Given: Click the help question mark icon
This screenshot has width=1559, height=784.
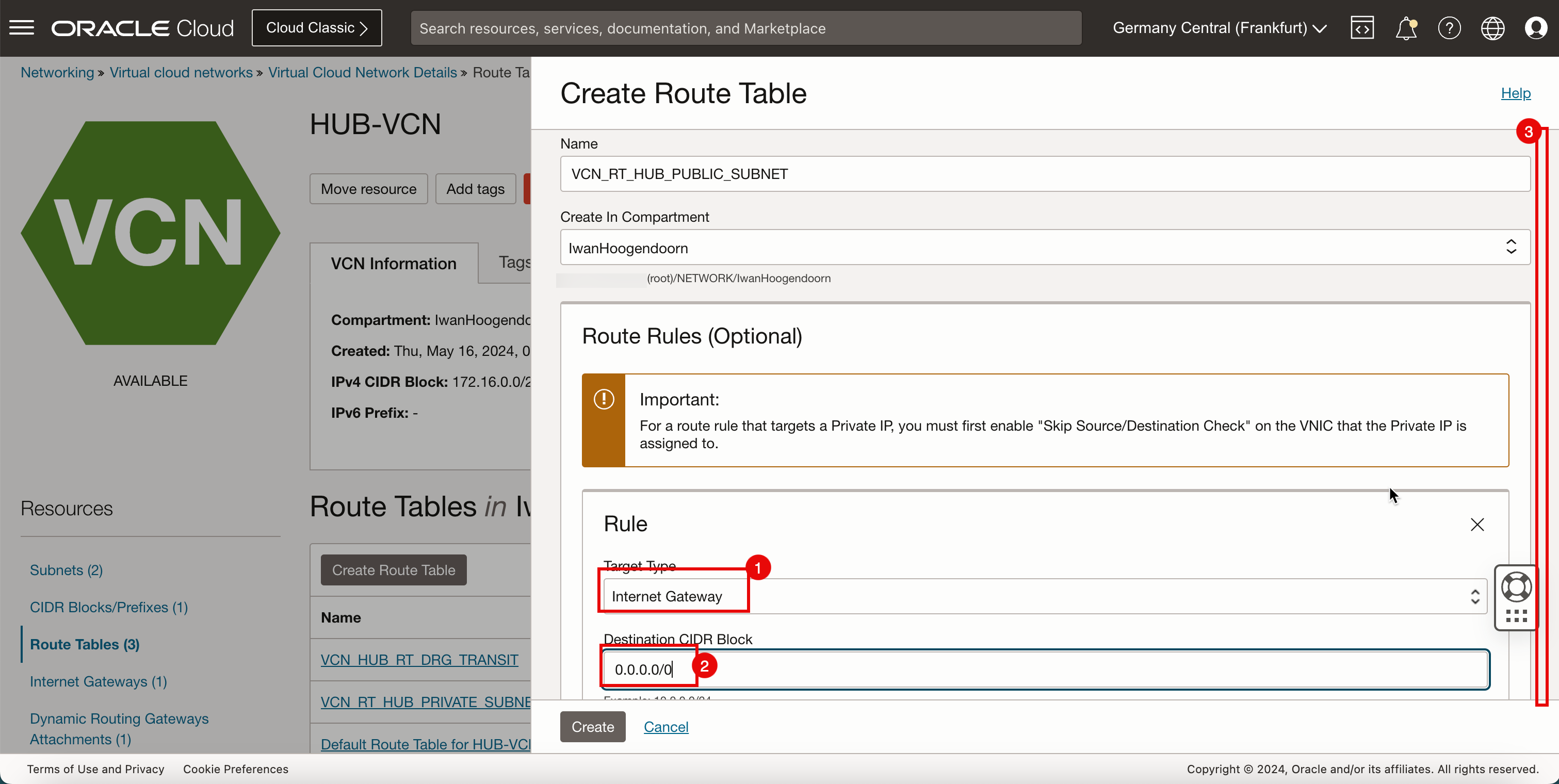Looking at the screenshot, I should (1449, 28).
